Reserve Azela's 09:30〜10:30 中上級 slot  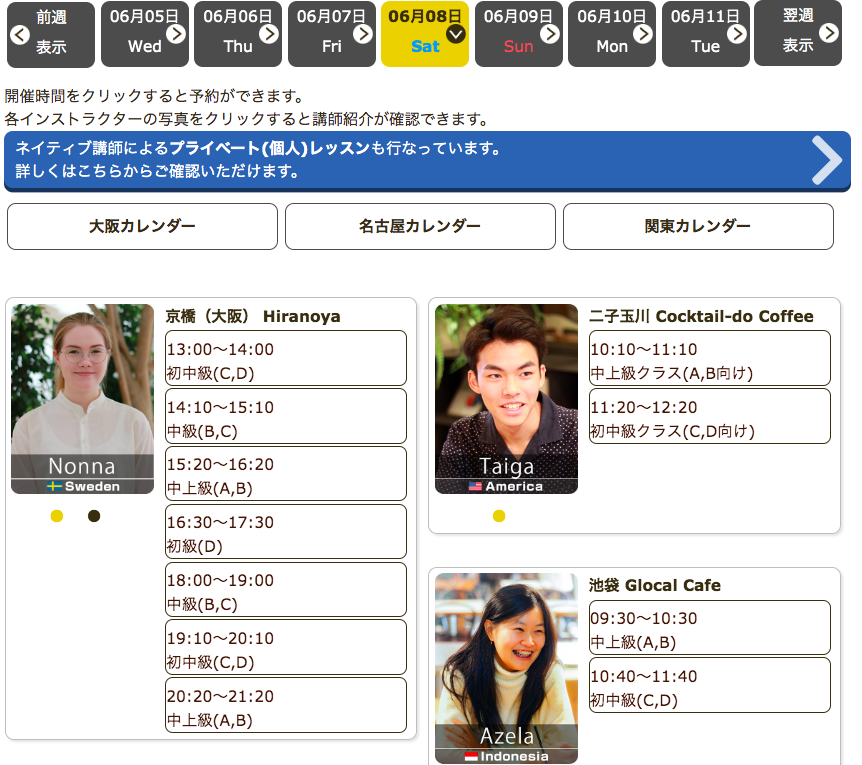(710, 627)
